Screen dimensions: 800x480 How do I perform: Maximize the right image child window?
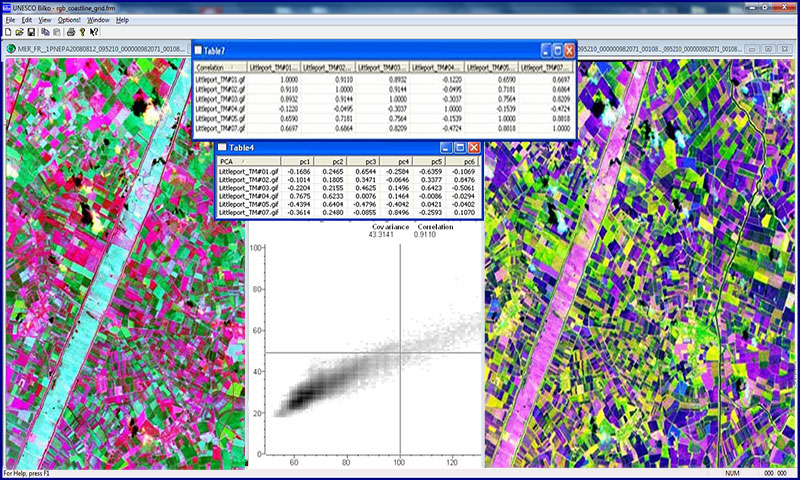(x=768, y=49)
